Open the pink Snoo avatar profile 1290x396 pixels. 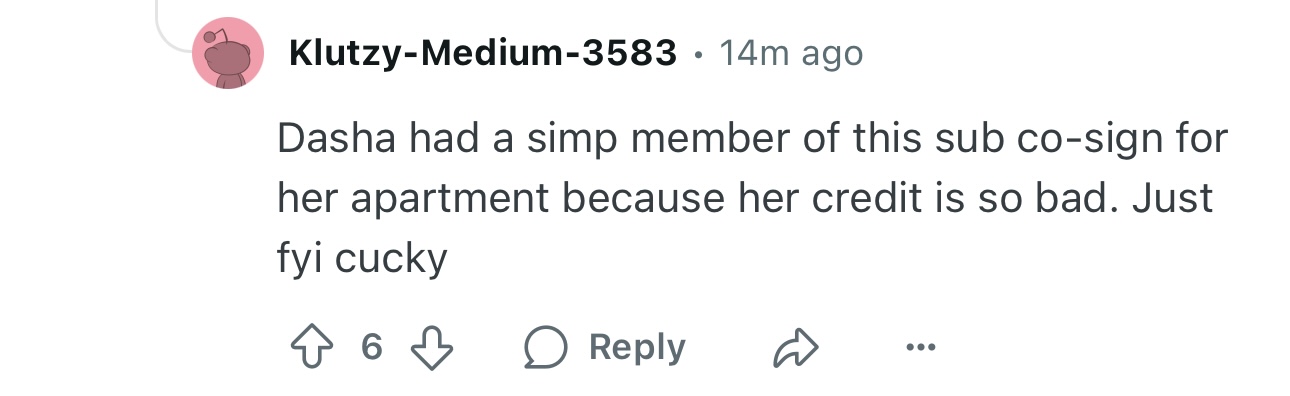[x=228, y=53]
